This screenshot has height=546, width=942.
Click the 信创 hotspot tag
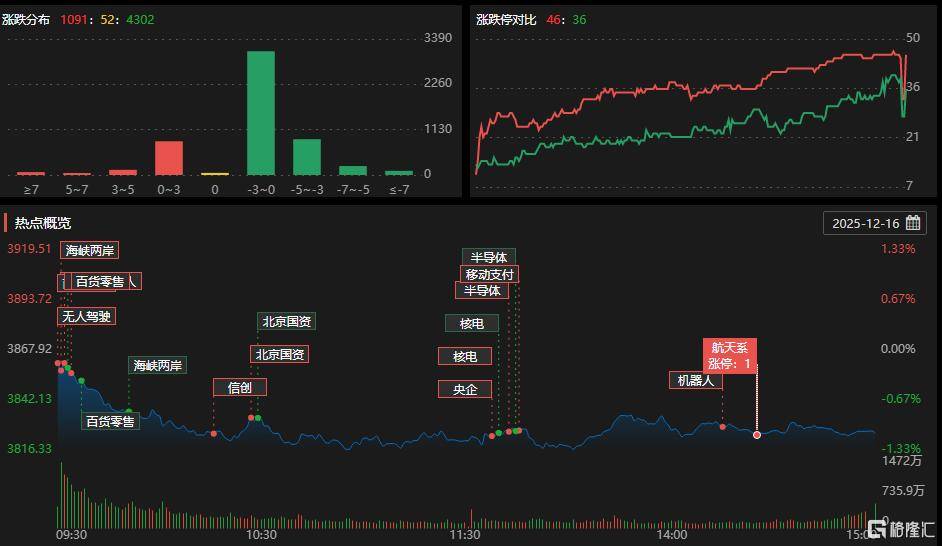[x=239, y=388]
